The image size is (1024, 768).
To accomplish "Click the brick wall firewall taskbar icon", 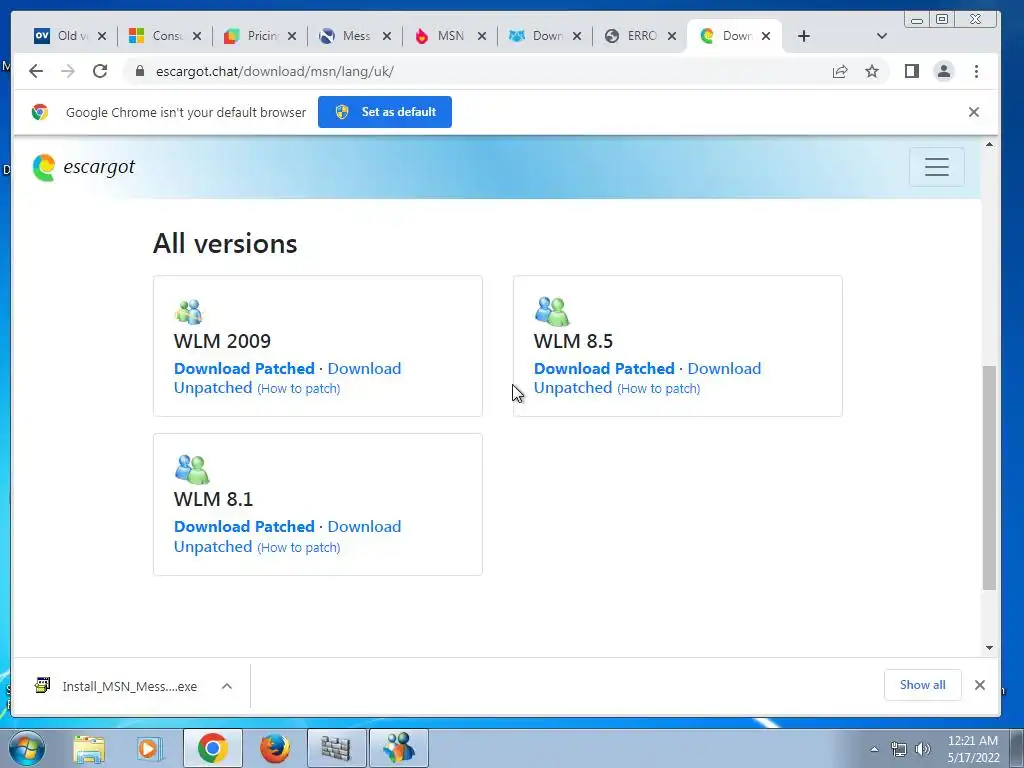I will pyautogui.click(x=336, y=748).
